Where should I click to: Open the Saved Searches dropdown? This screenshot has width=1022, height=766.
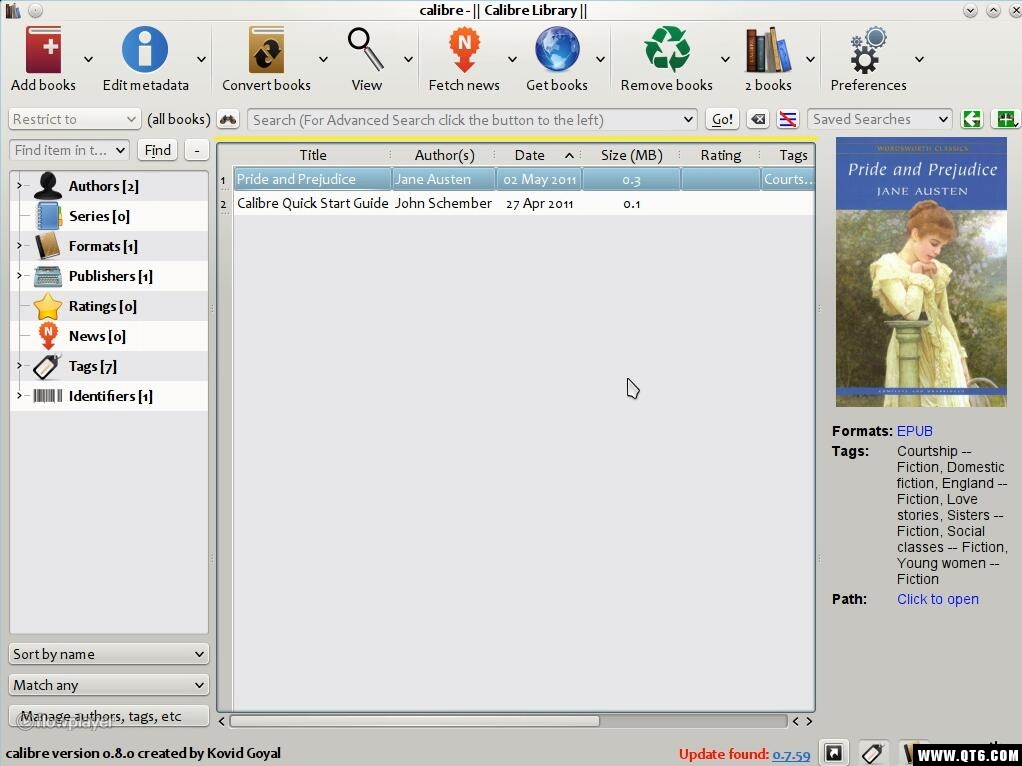pos(879,119)
